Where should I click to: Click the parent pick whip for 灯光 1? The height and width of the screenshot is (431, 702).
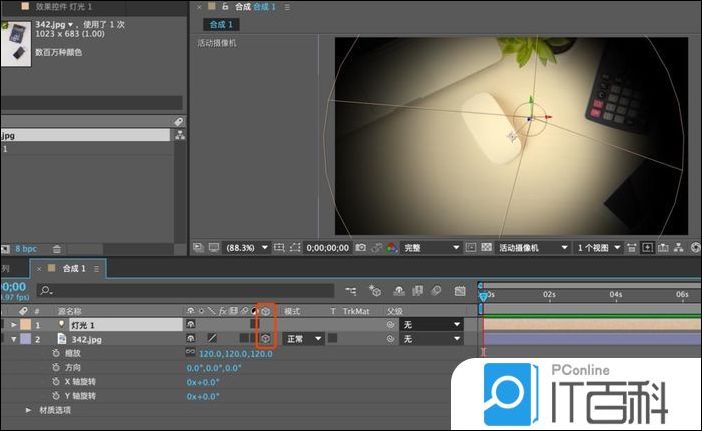click(x=391, y=325)
